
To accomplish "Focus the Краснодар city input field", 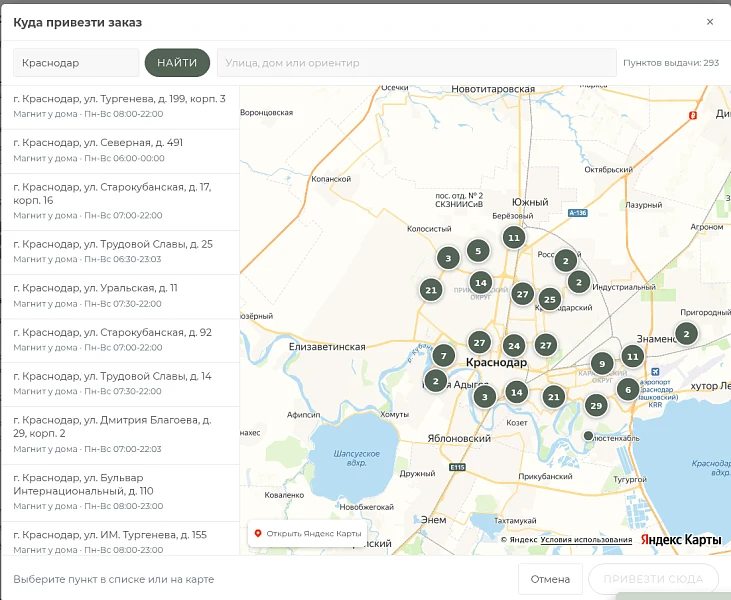I will point(76,62).
